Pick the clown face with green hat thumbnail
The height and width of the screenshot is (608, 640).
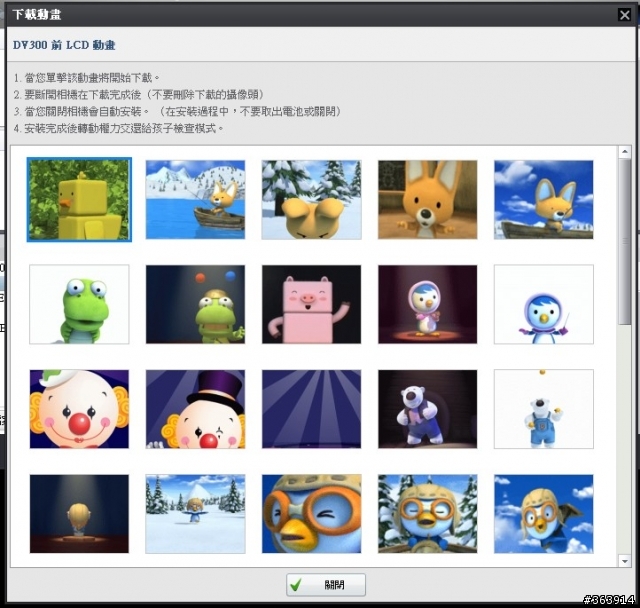click(x=79, y=409)
